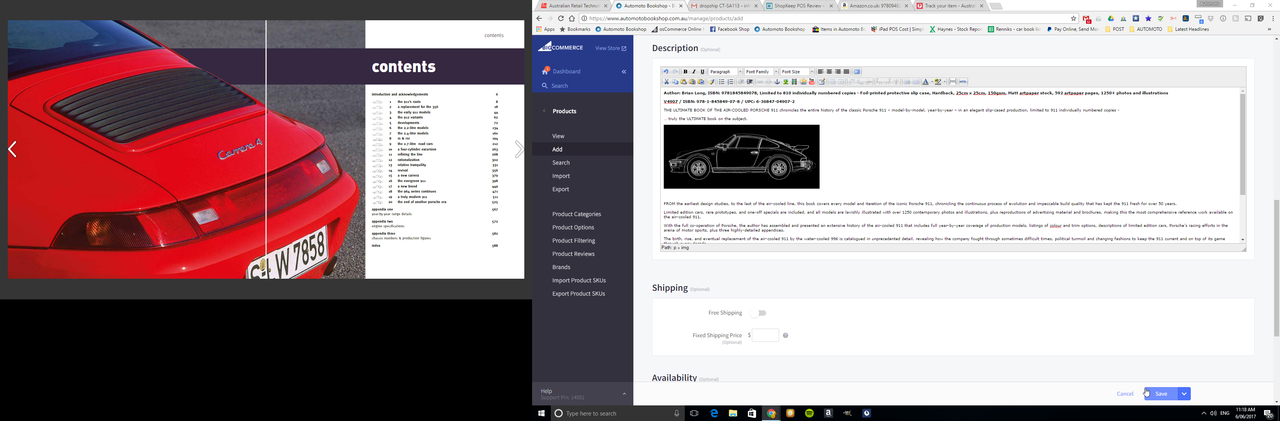Screen dimensions: 1280x421
Task: Show next image with right arrow
Action: coord(519,149)
